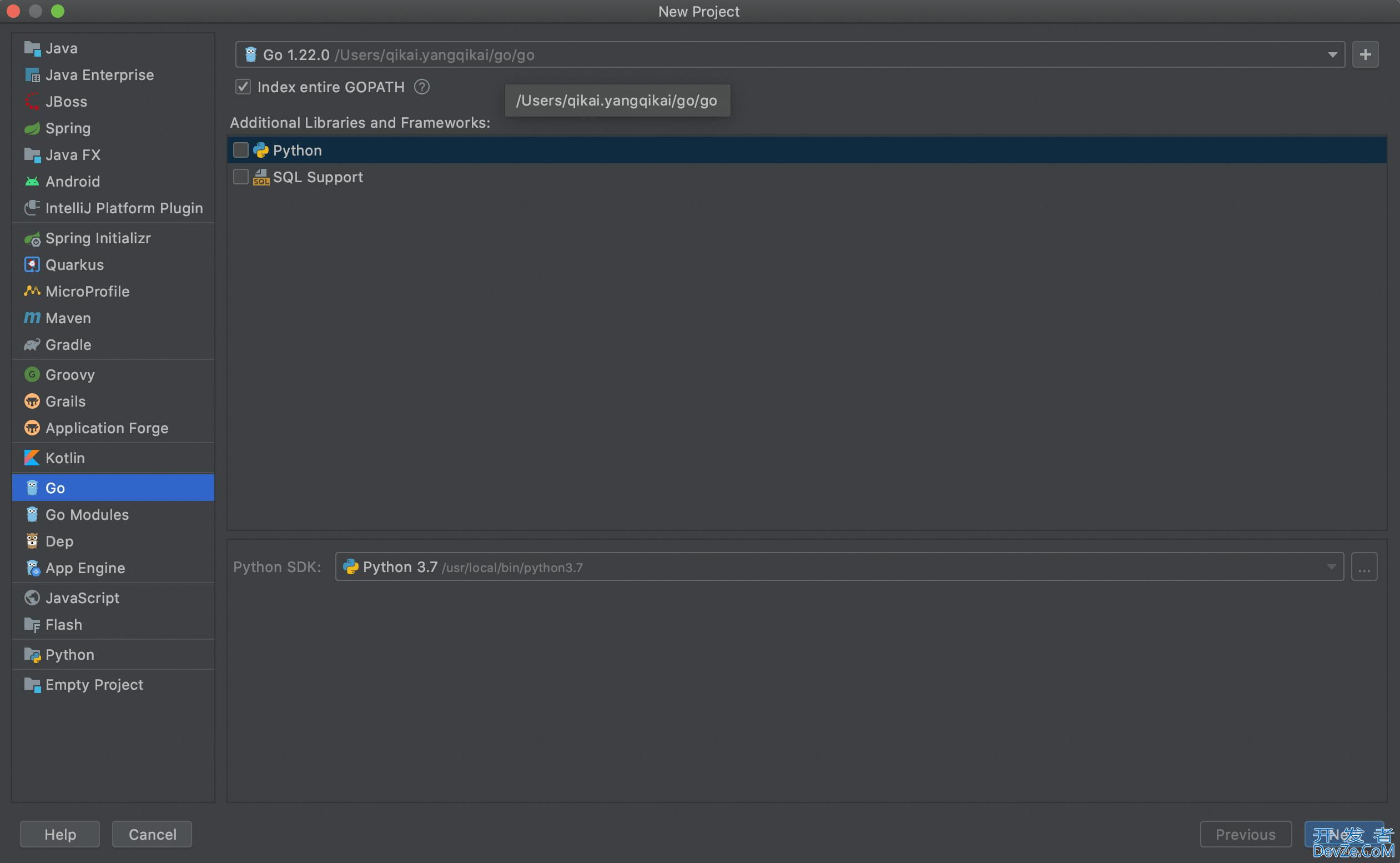The image size is (1400, 863).
Task: Click the Kotlin K icon
Action: pos(32,458)
